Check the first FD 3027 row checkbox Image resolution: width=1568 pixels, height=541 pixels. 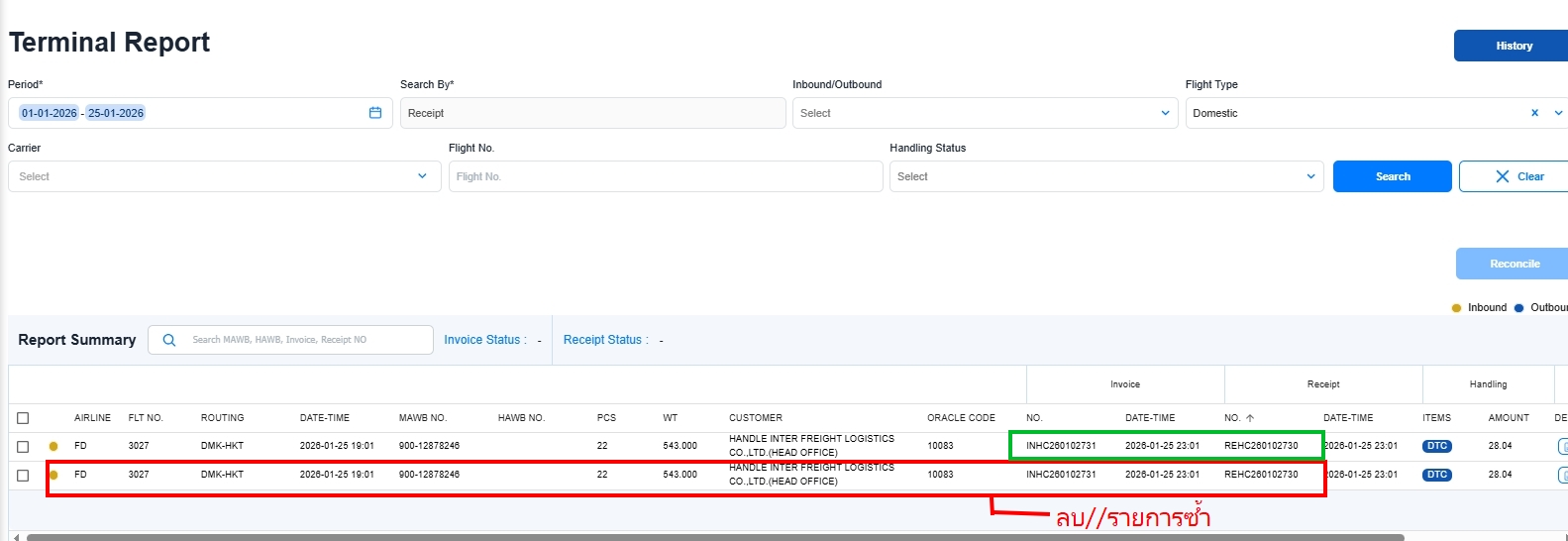coord(23,446)
